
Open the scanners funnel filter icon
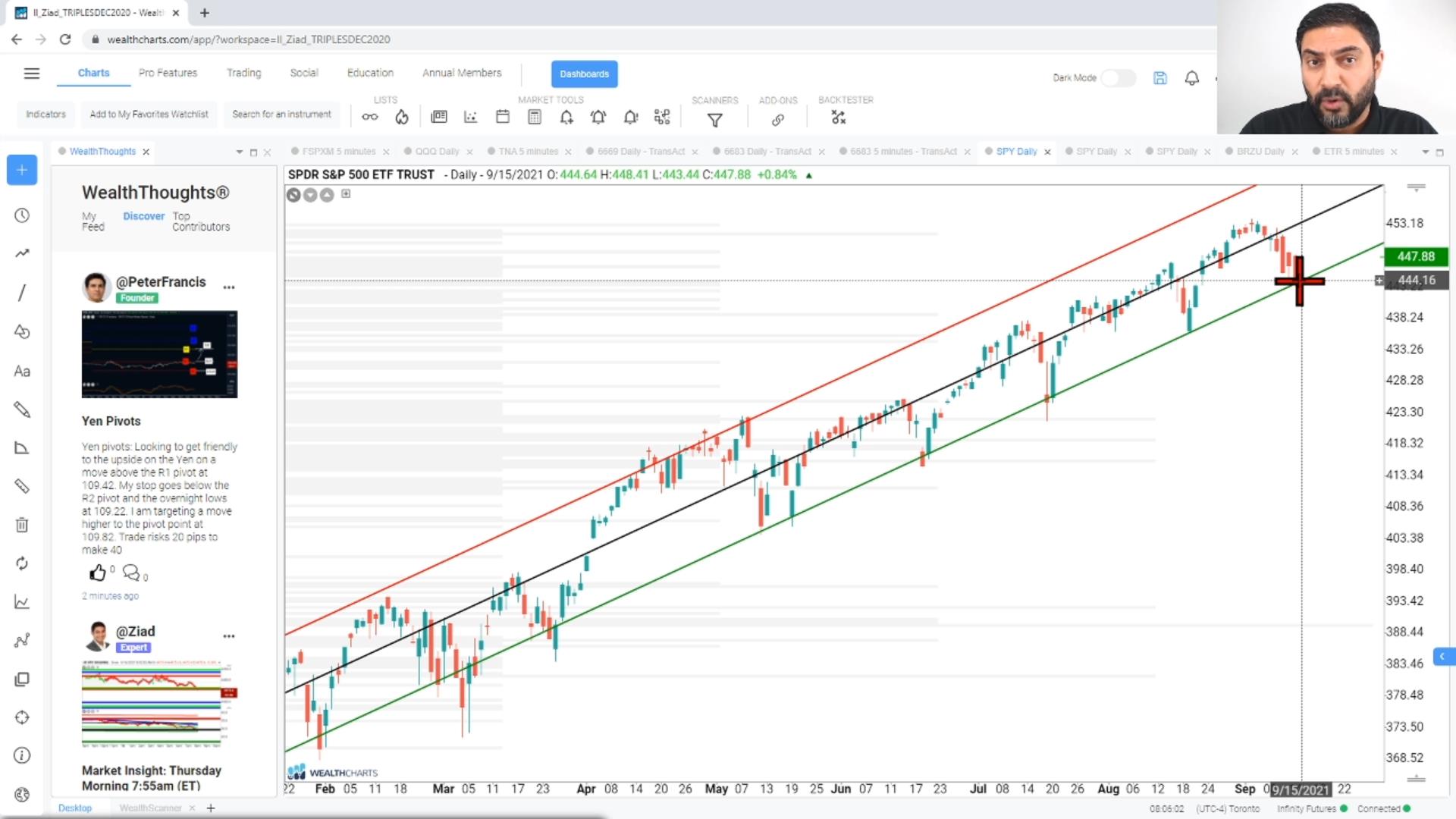click(714, 119)
